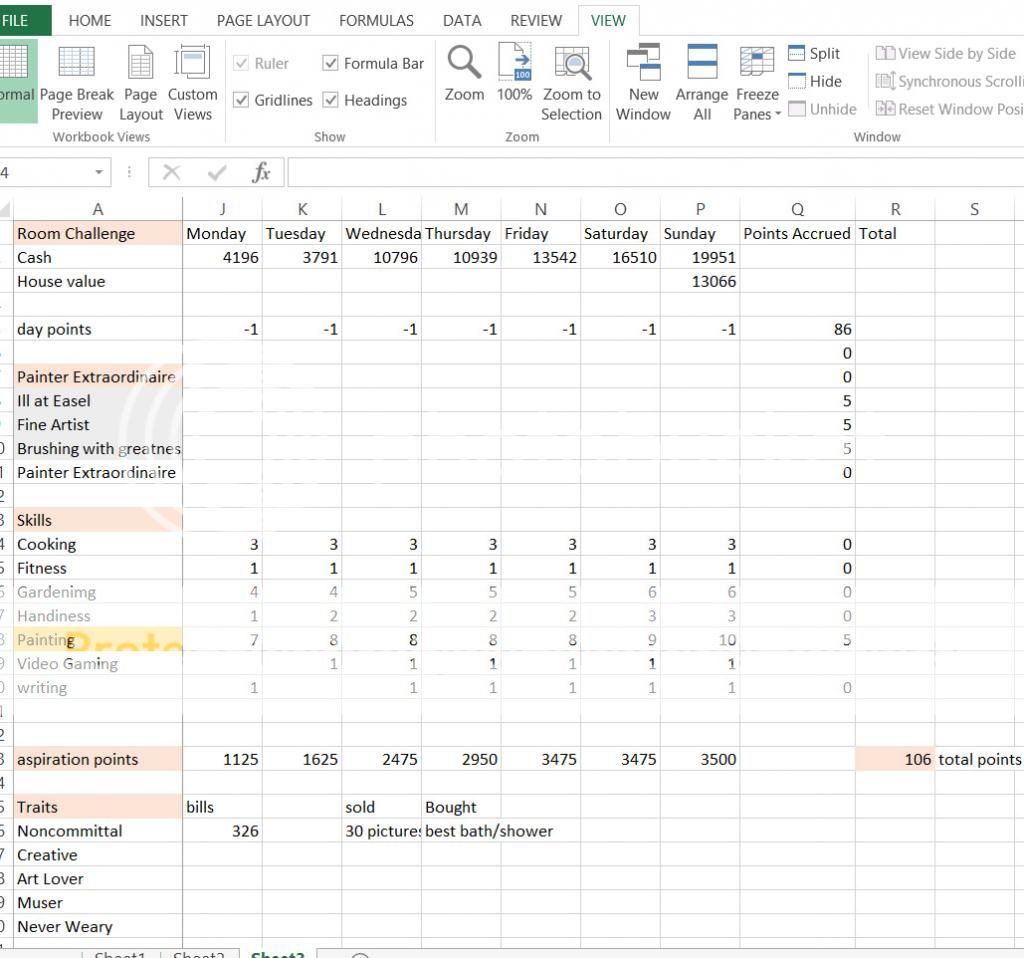
Task: Select the column Q header
Action: (x=797, y=209)
